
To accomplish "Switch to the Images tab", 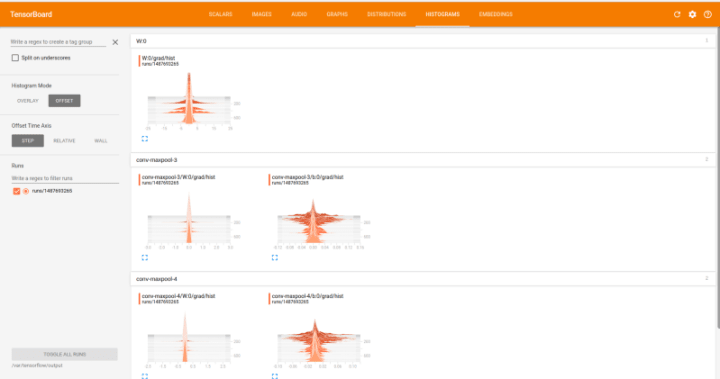I will (262, 14).
